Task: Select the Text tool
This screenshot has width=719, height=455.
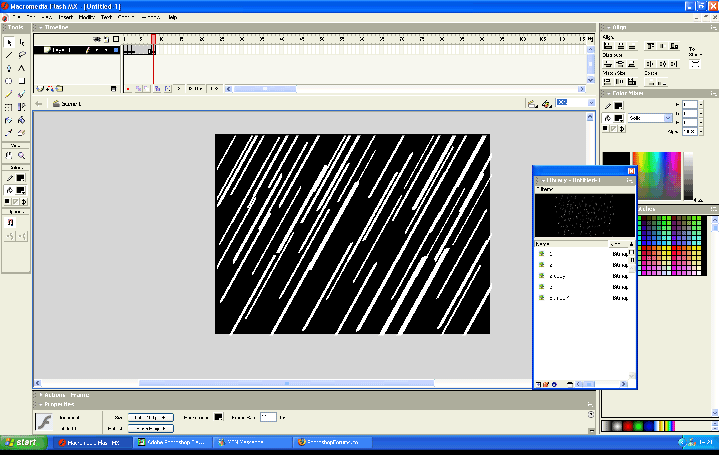Action: click(x=22, y=68)
